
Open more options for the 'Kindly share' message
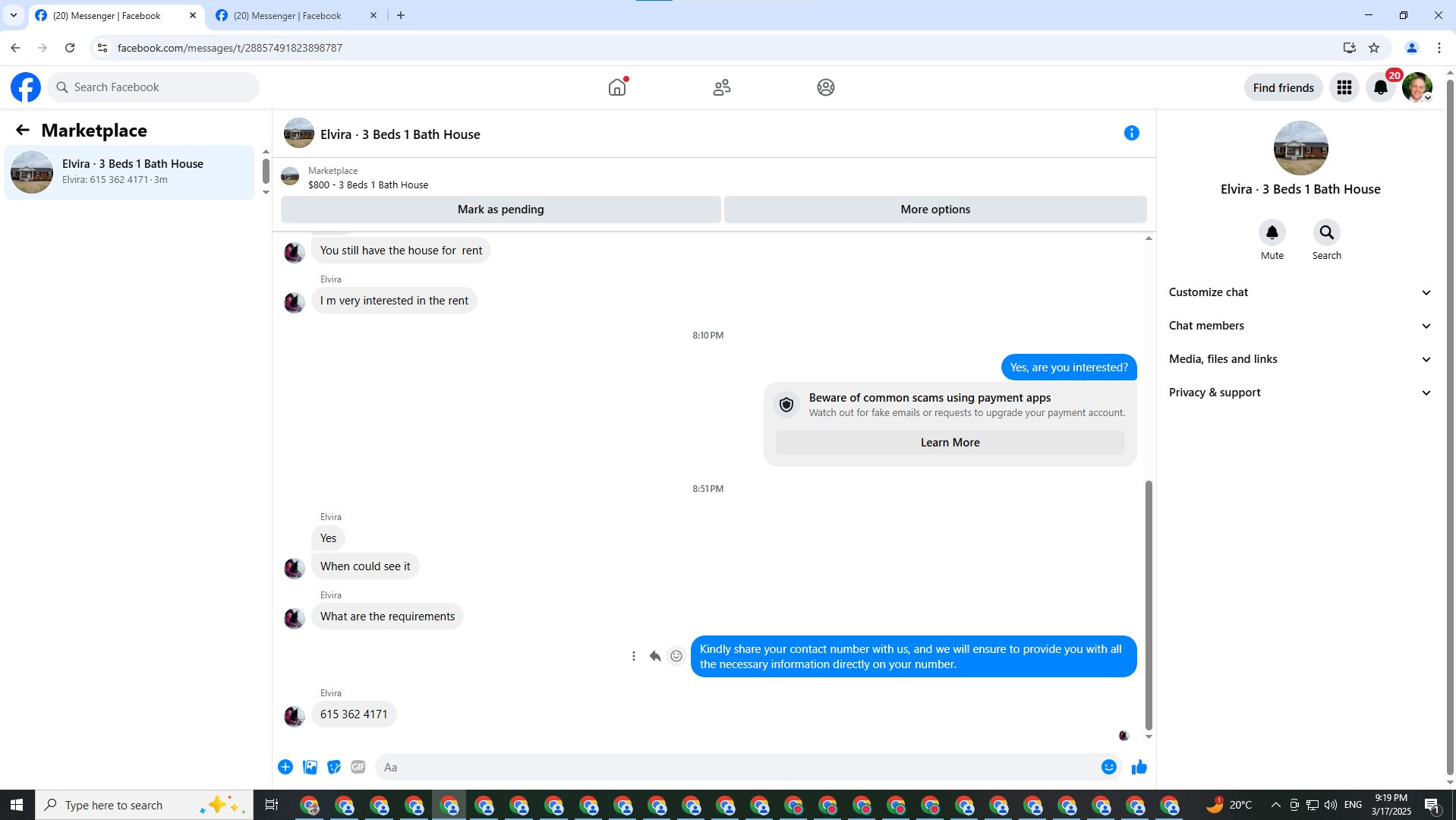pos(634,656)
